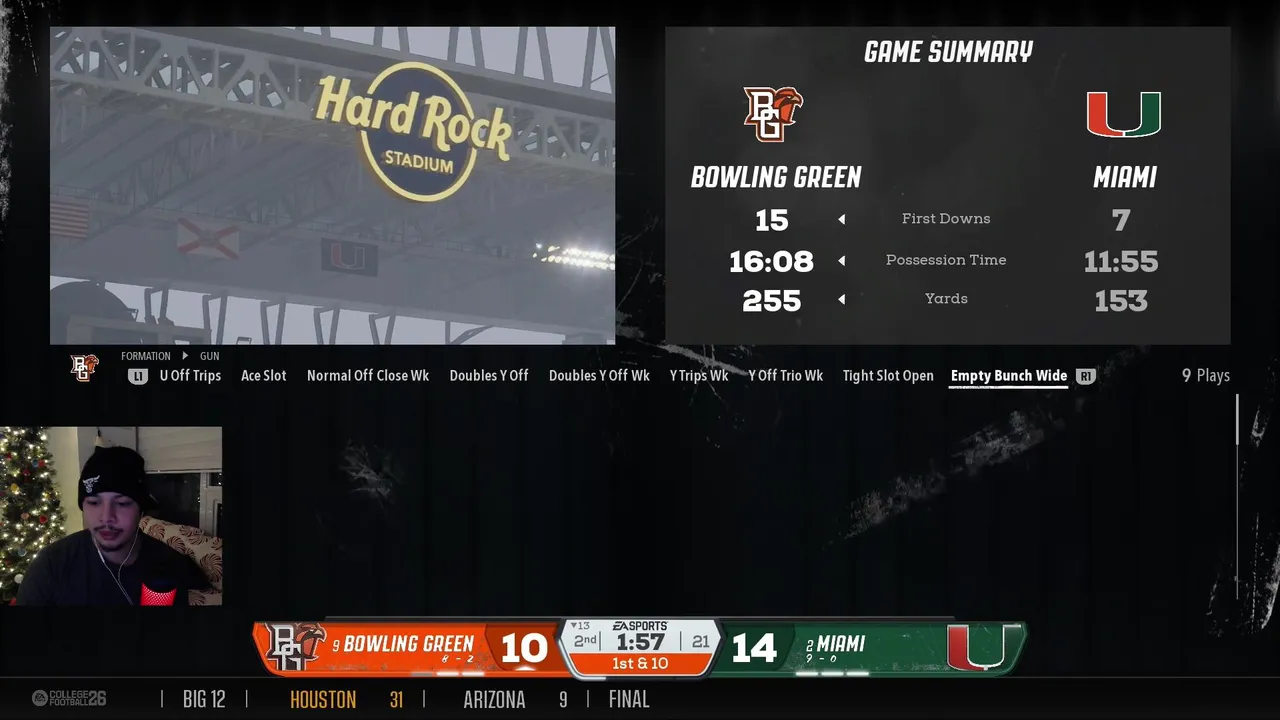Image resolution: width=1280 pixels, height=720 pixels.
Task: Click Miami's 11:55 possession time
Action: pyautogui.click(x=1121, y=262)
